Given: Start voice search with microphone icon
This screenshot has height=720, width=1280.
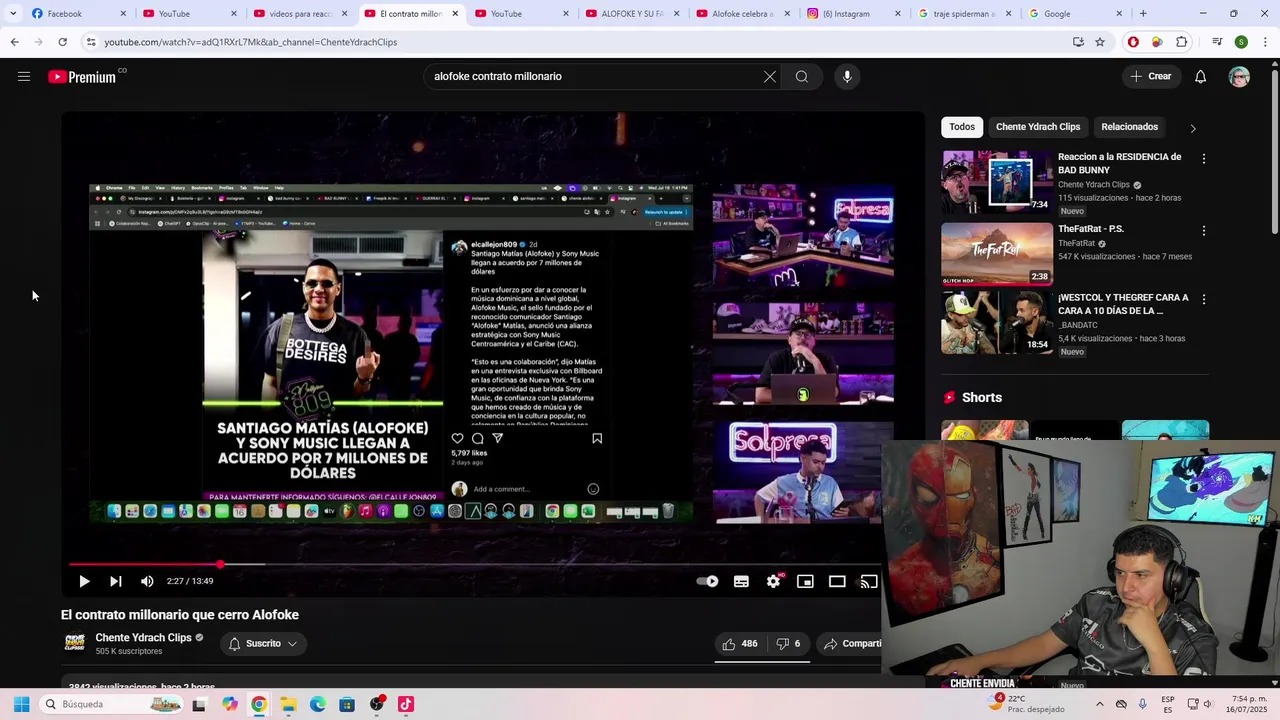Looking at the screenshot, I should click(x=847, y=76).
